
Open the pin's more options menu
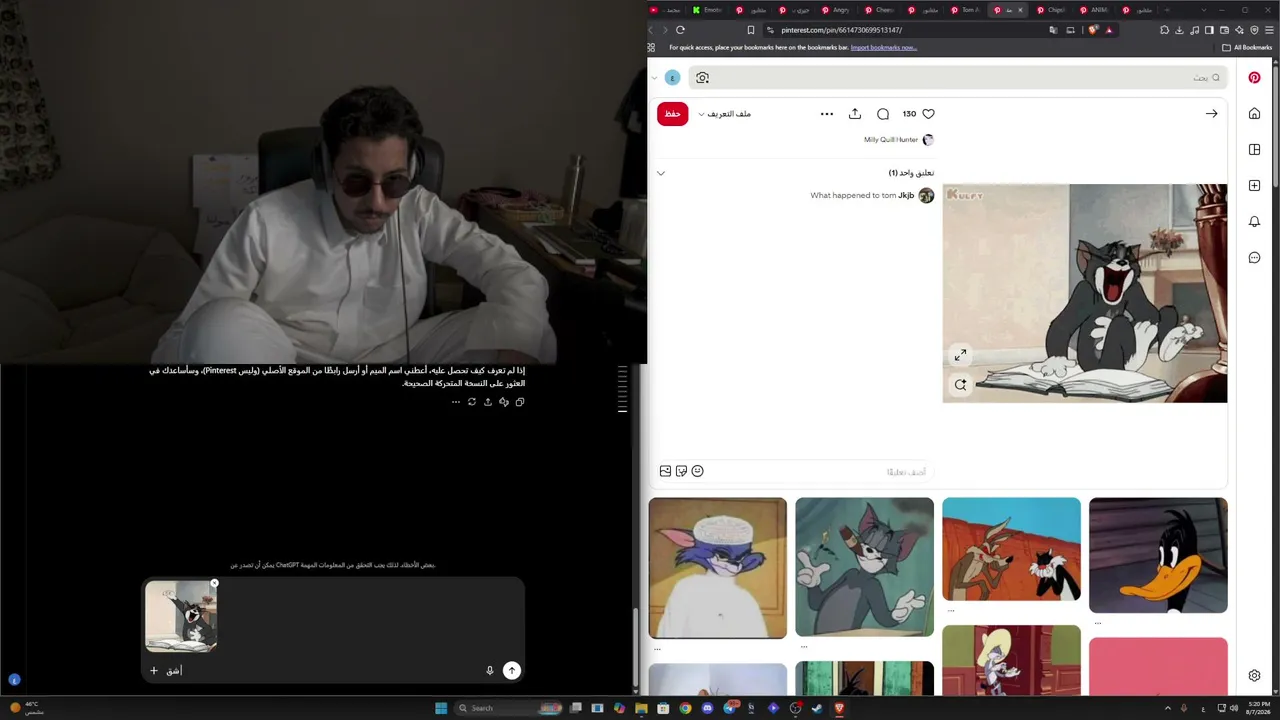(x=827, y=114)
